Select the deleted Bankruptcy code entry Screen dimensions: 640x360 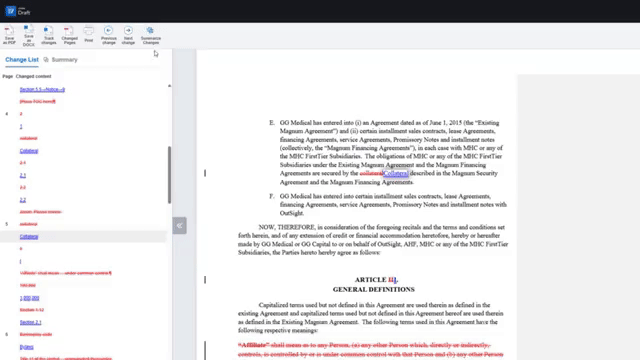(36, 334)
